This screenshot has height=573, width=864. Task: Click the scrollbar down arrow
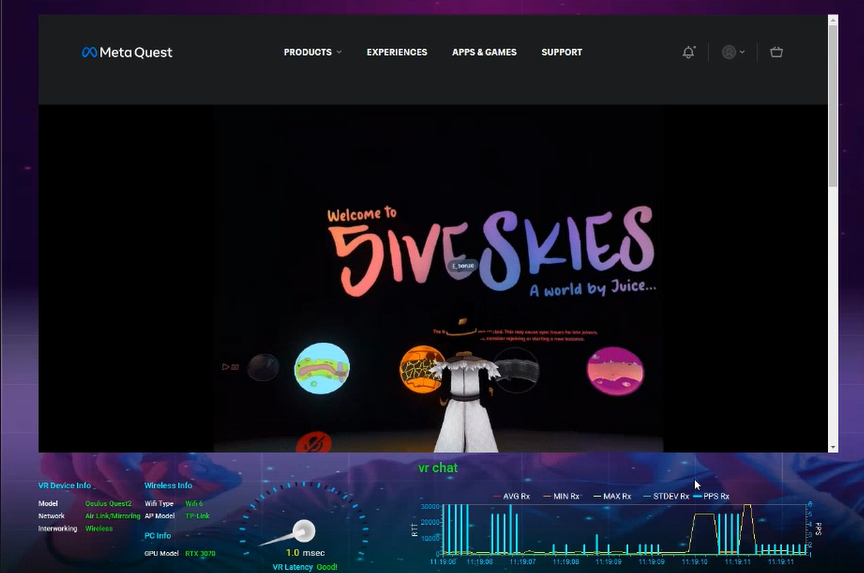tap(833, 447)
